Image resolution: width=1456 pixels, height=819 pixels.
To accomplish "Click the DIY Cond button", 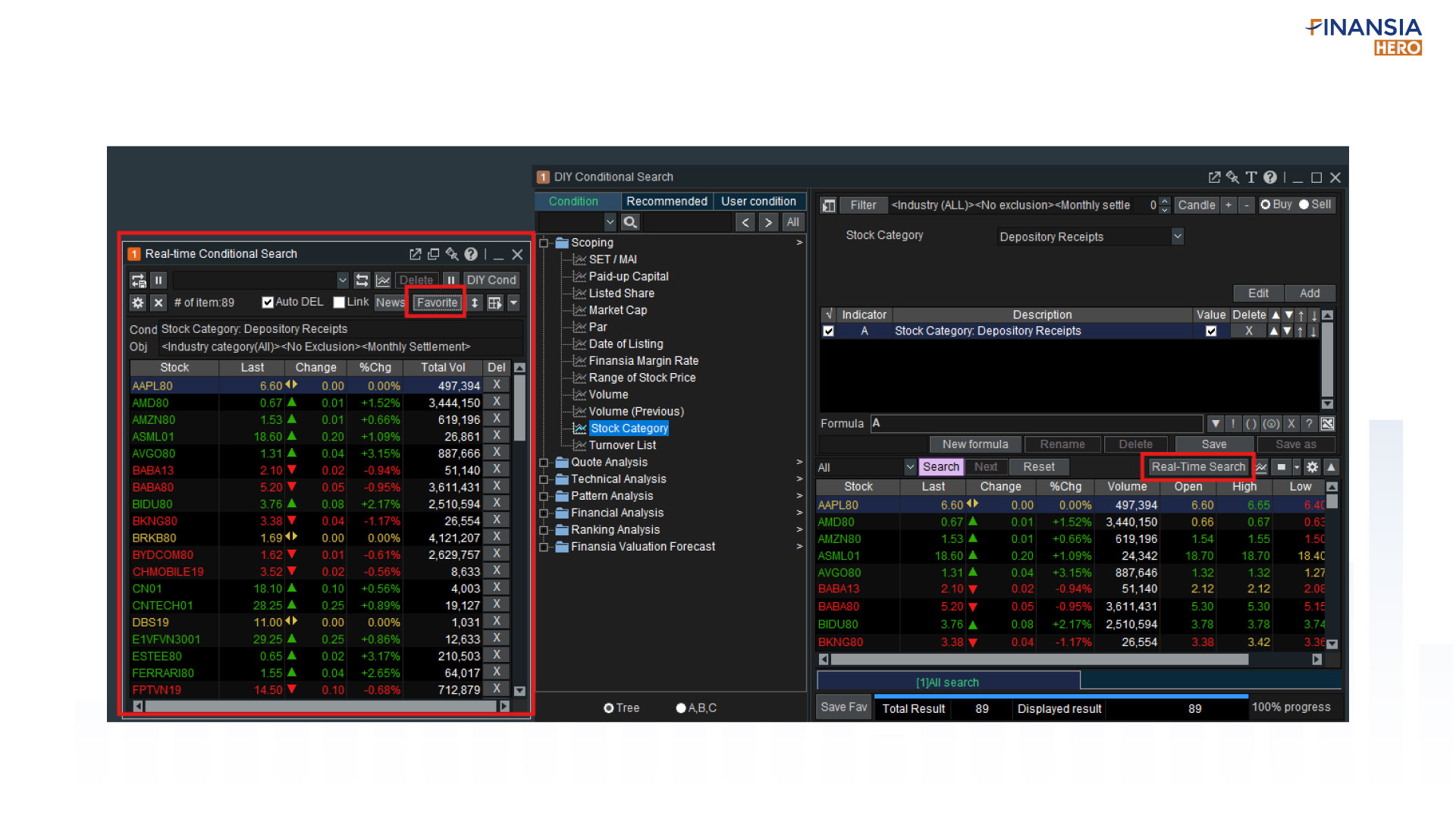I will point(491,281).
